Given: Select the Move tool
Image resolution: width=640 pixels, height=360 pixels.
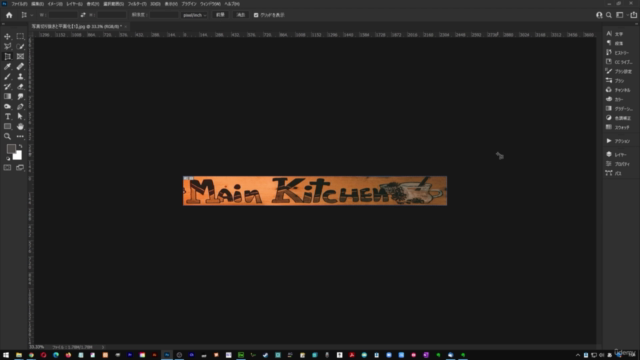Looking at the screenshot, I should click(7, 37).
